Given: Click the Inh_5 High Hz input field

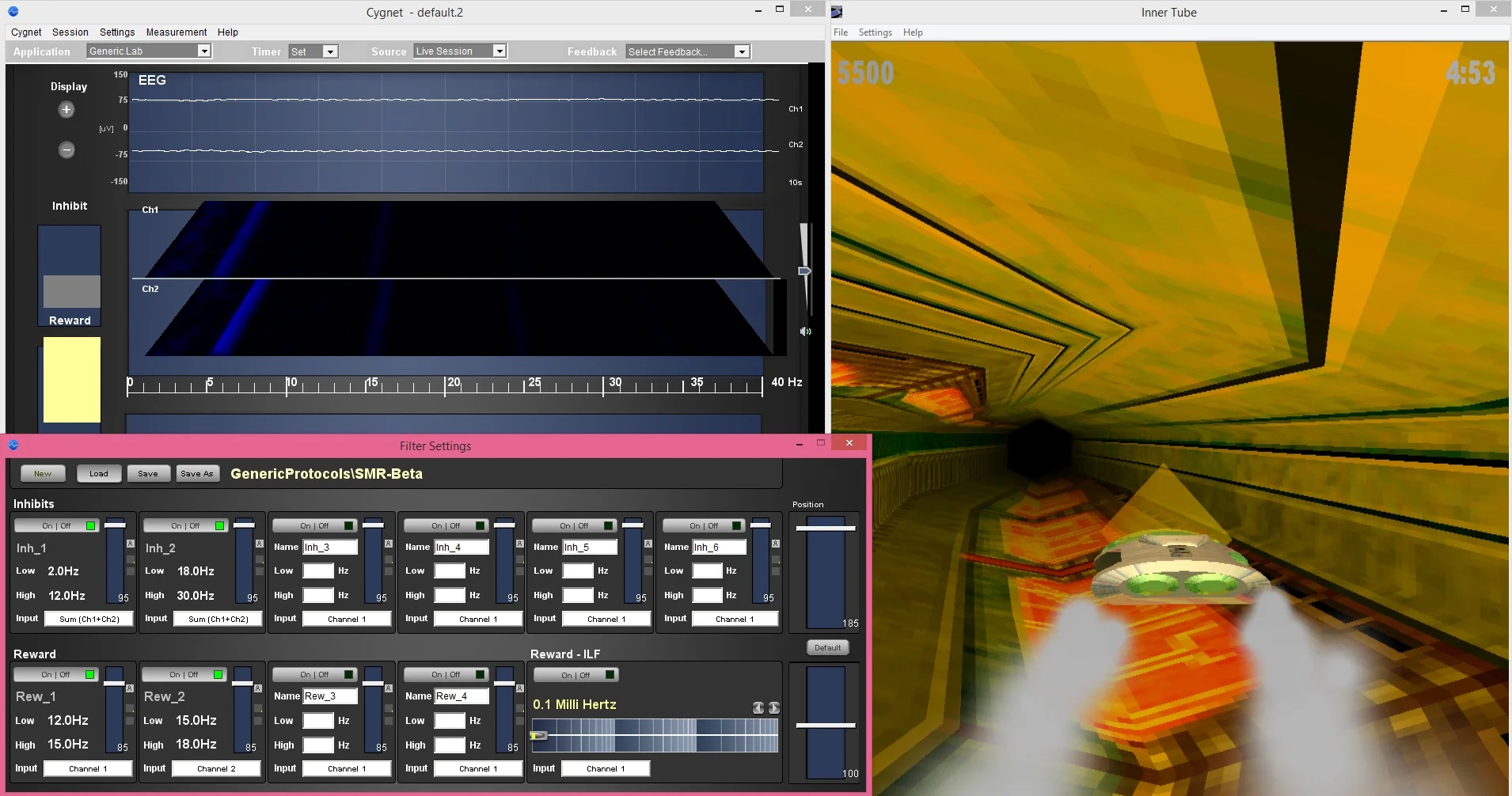Looking at the screenshot, I should pos(578,595).
